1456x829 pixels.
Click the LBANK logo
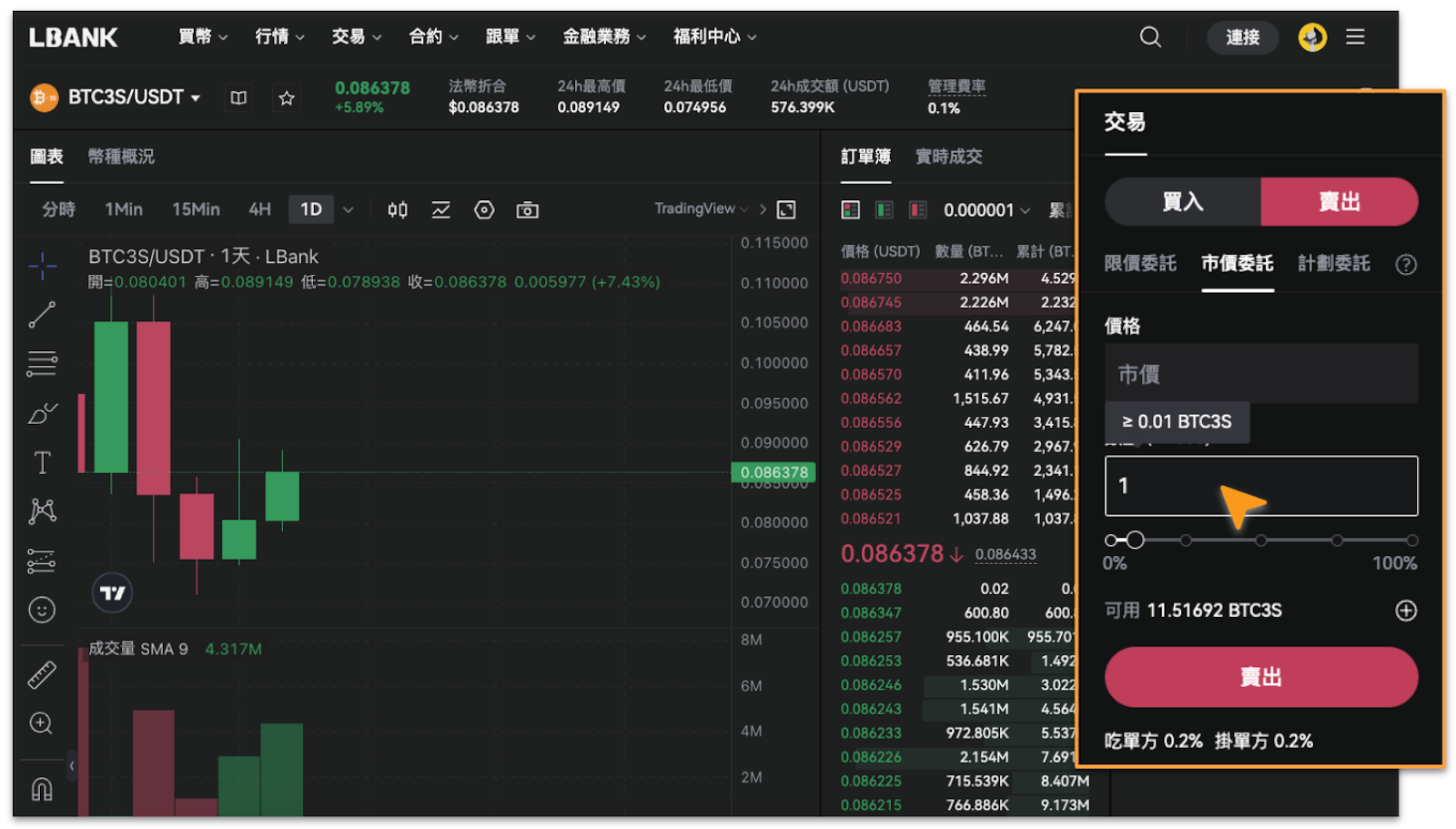73,37
